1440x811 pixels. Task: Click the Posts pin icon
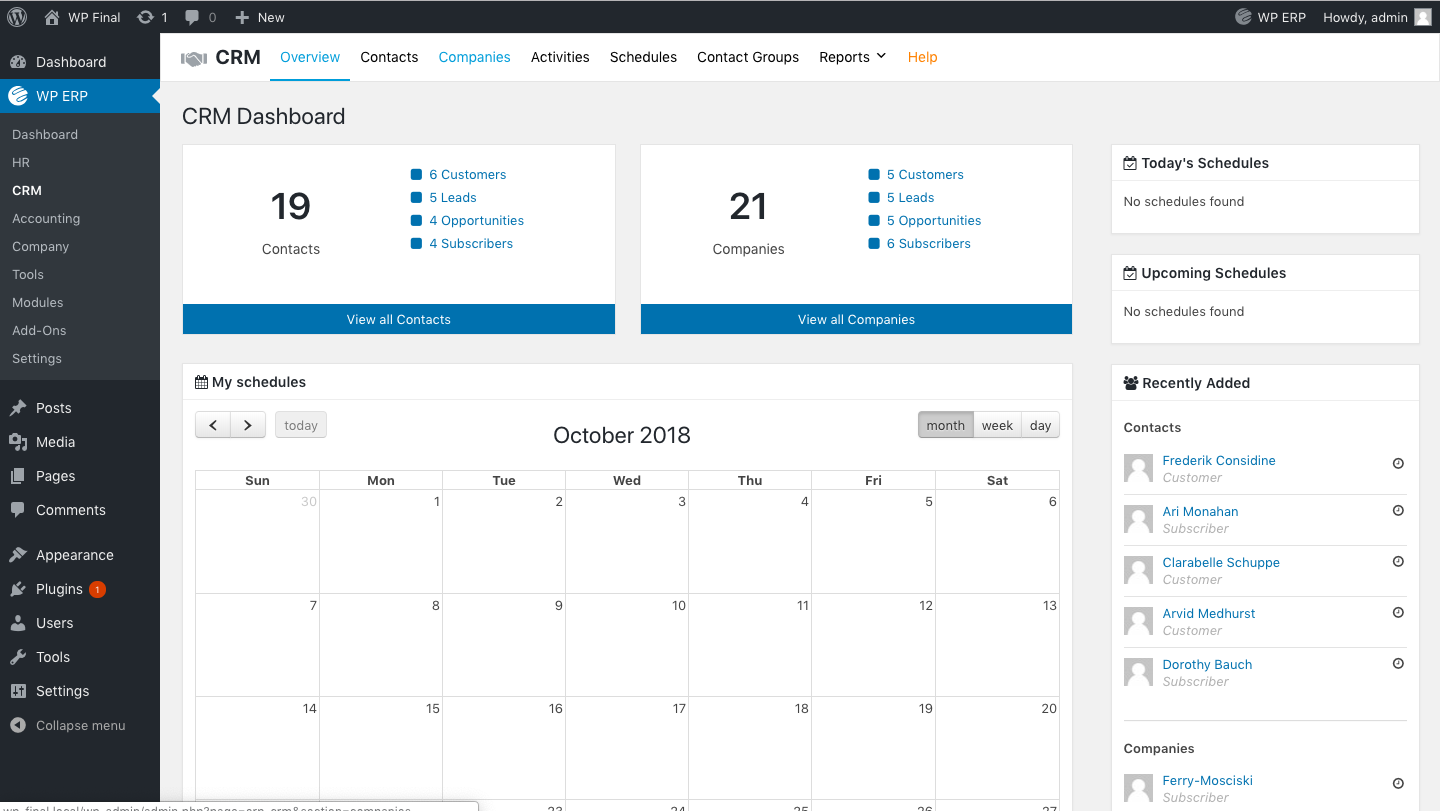click(18, 408)
